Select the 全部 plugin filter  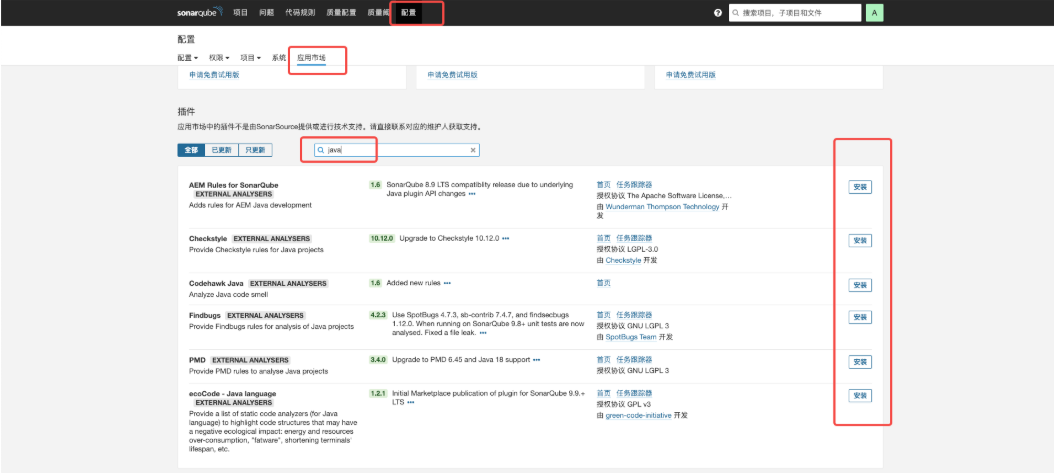[191, 150]
